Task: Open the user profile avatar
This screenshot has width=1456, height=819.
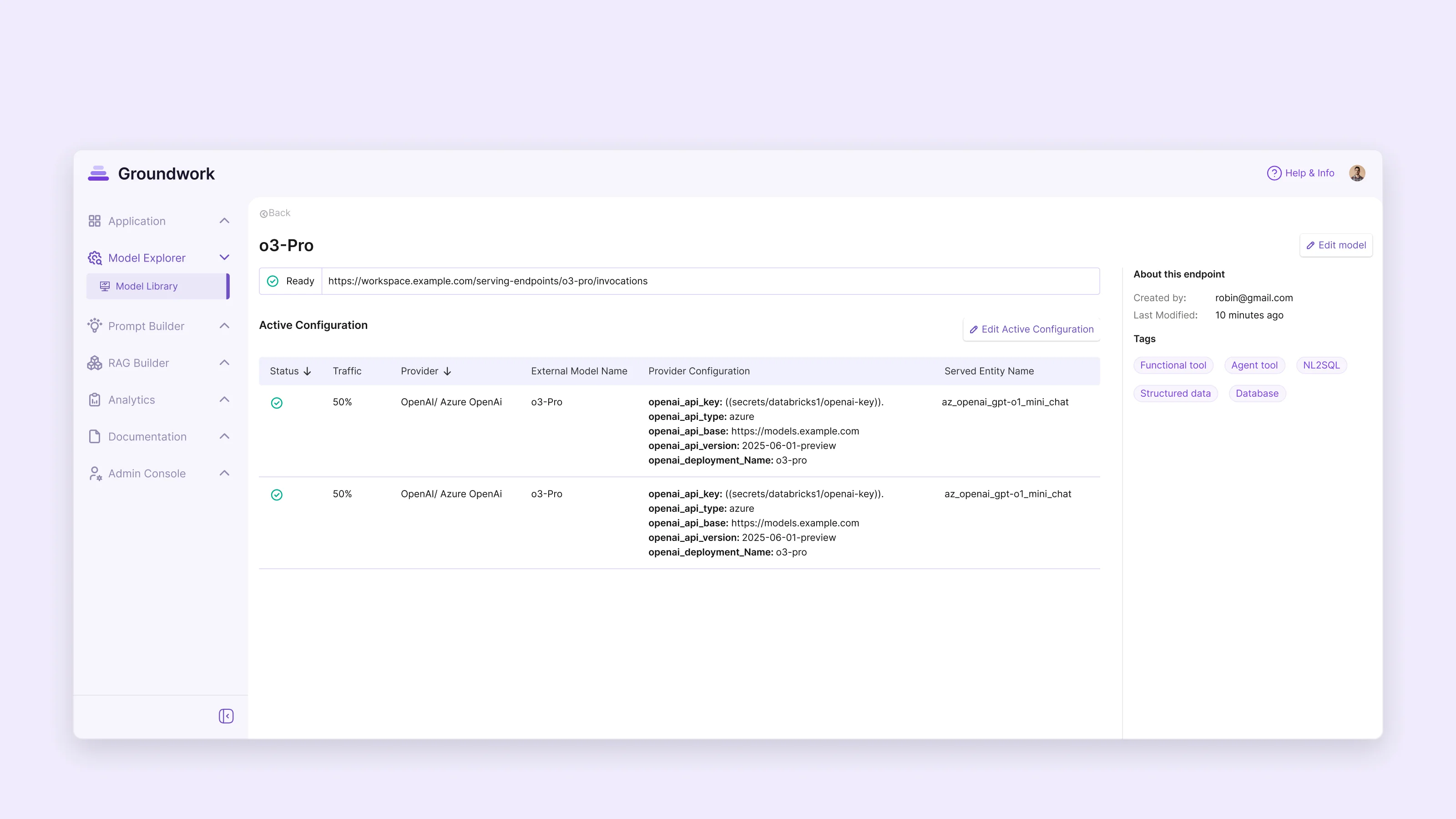Action: pyautogui.click(x=1357, y=173)
